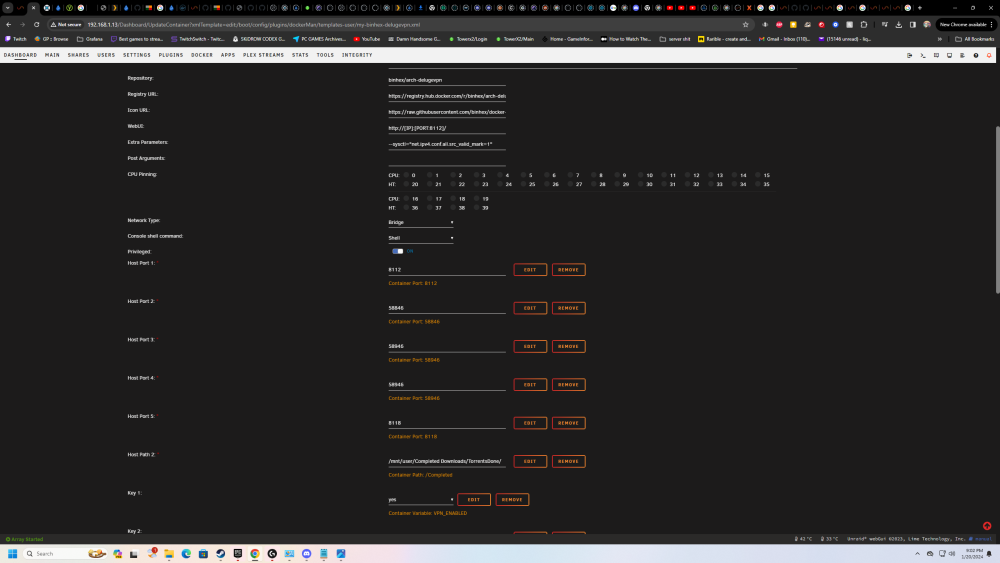Click EDIT for Host Port 4

530,384
